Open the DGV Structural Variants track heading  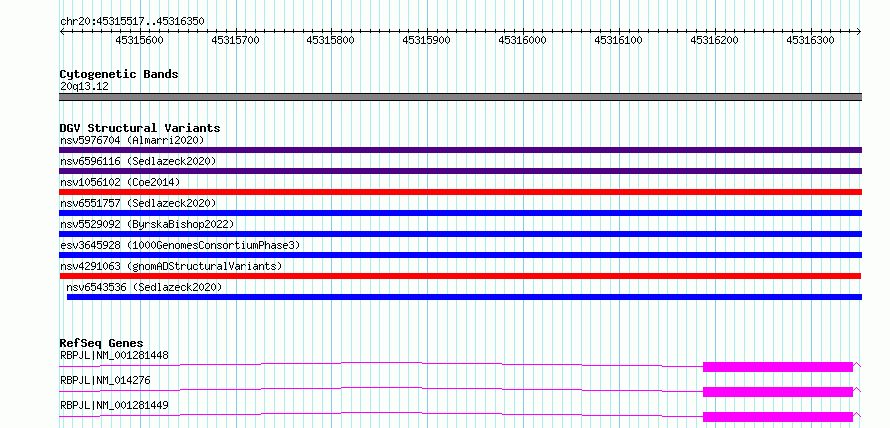pos(140,128)
